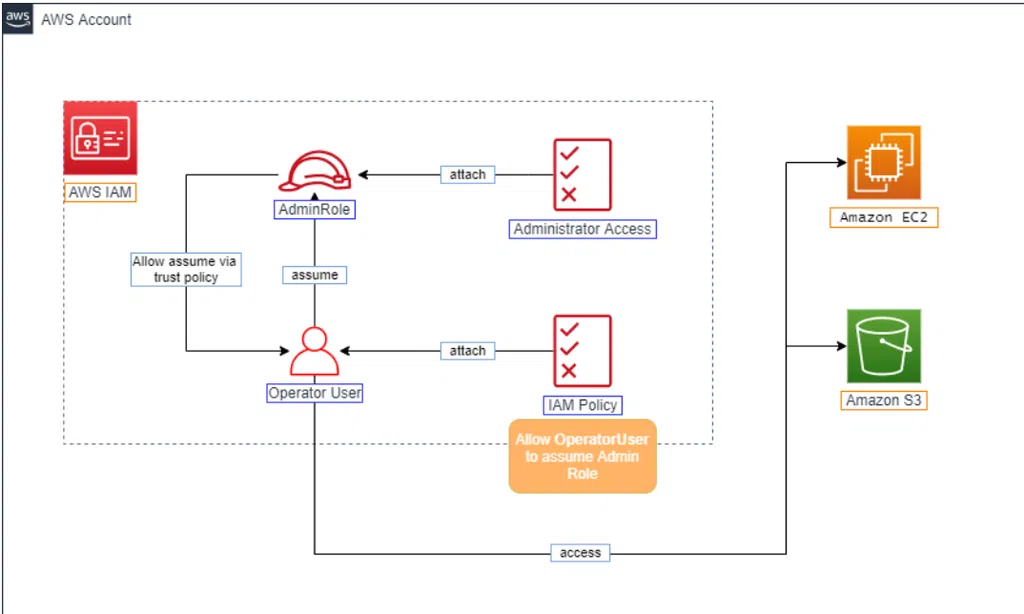Select the orange Amazon EC2 icon
The height and width of the screenshot is (614, 1024).
pos(884,163)
